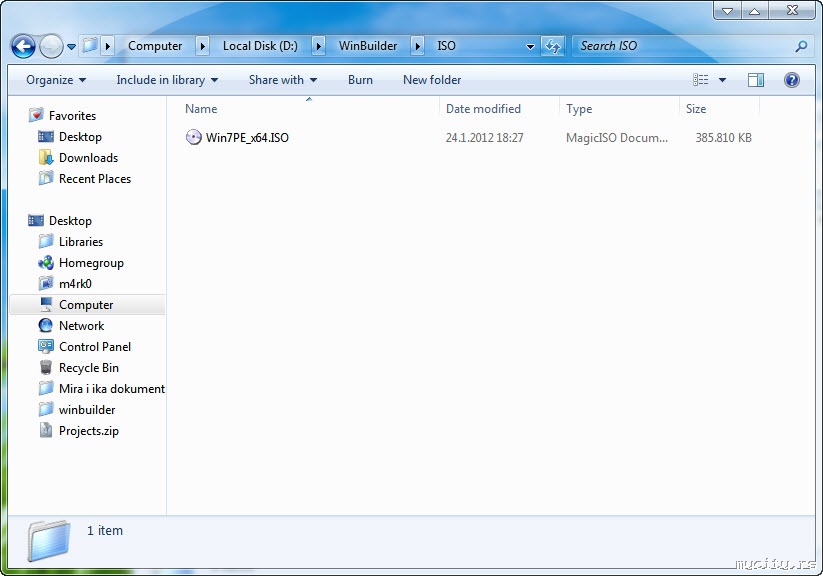
Task: Click the Recycle Bin trash icon
Action: 46,367
